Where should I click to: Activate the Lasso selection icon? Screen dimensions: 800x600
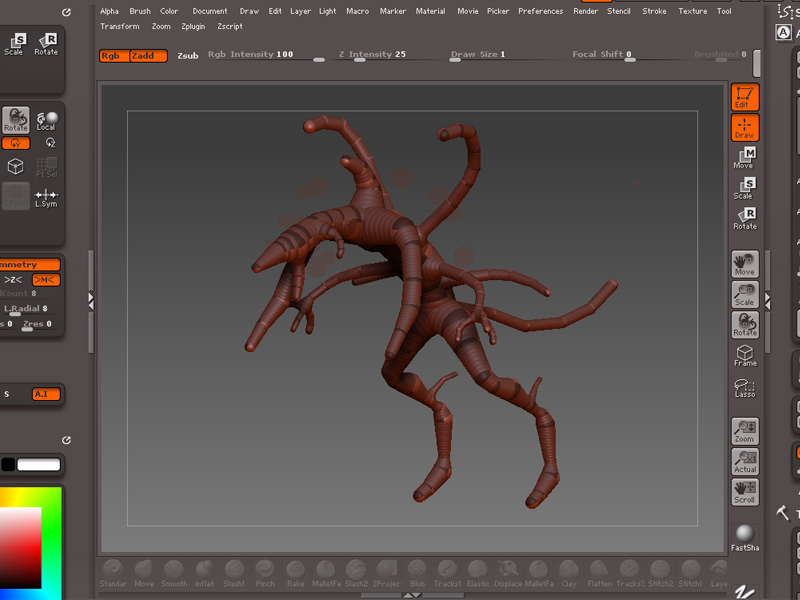[745, 388]
